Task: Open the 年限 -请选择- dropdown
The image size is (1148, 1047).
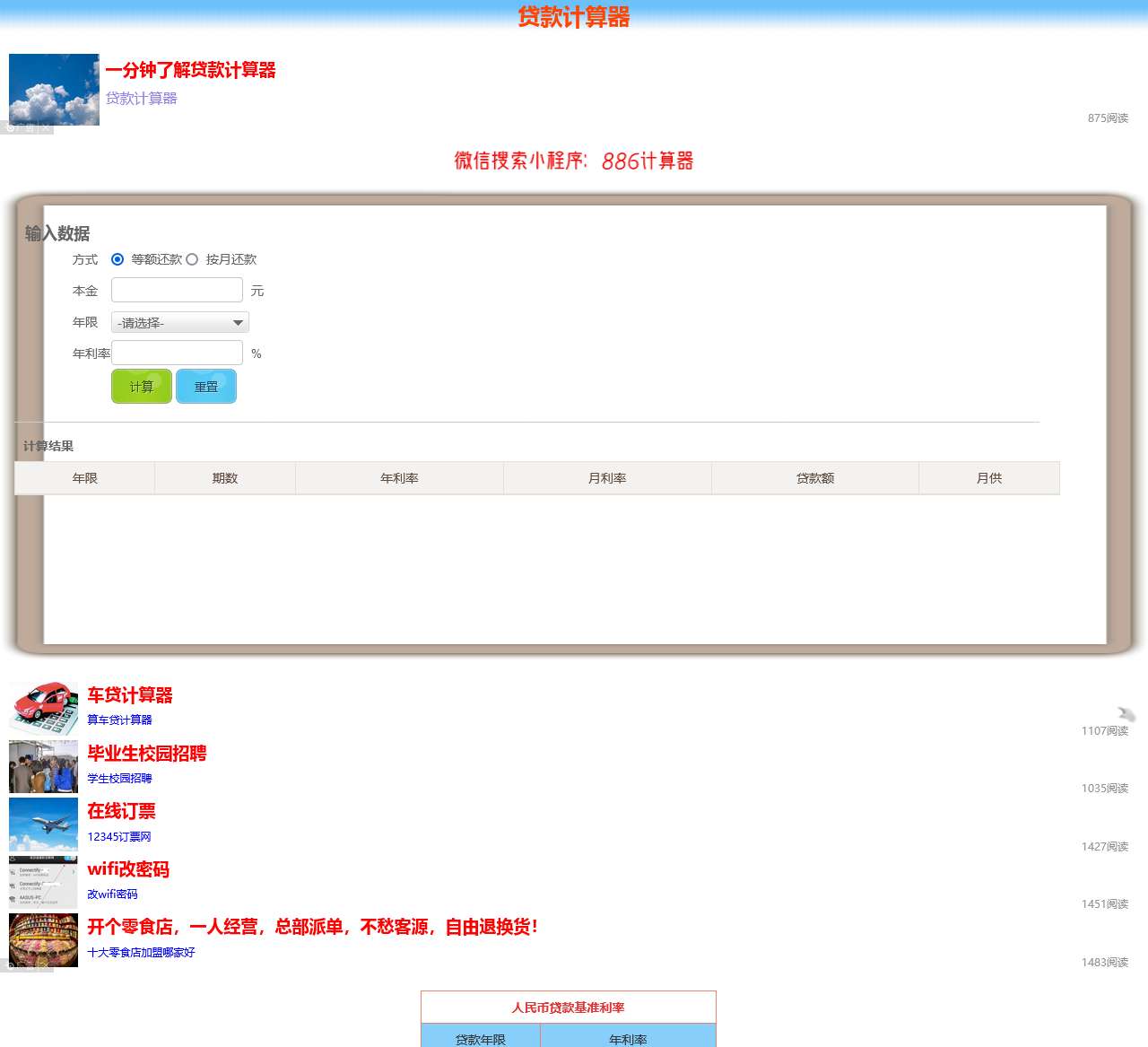Action: pyautogui.click(x=180, y=322)
